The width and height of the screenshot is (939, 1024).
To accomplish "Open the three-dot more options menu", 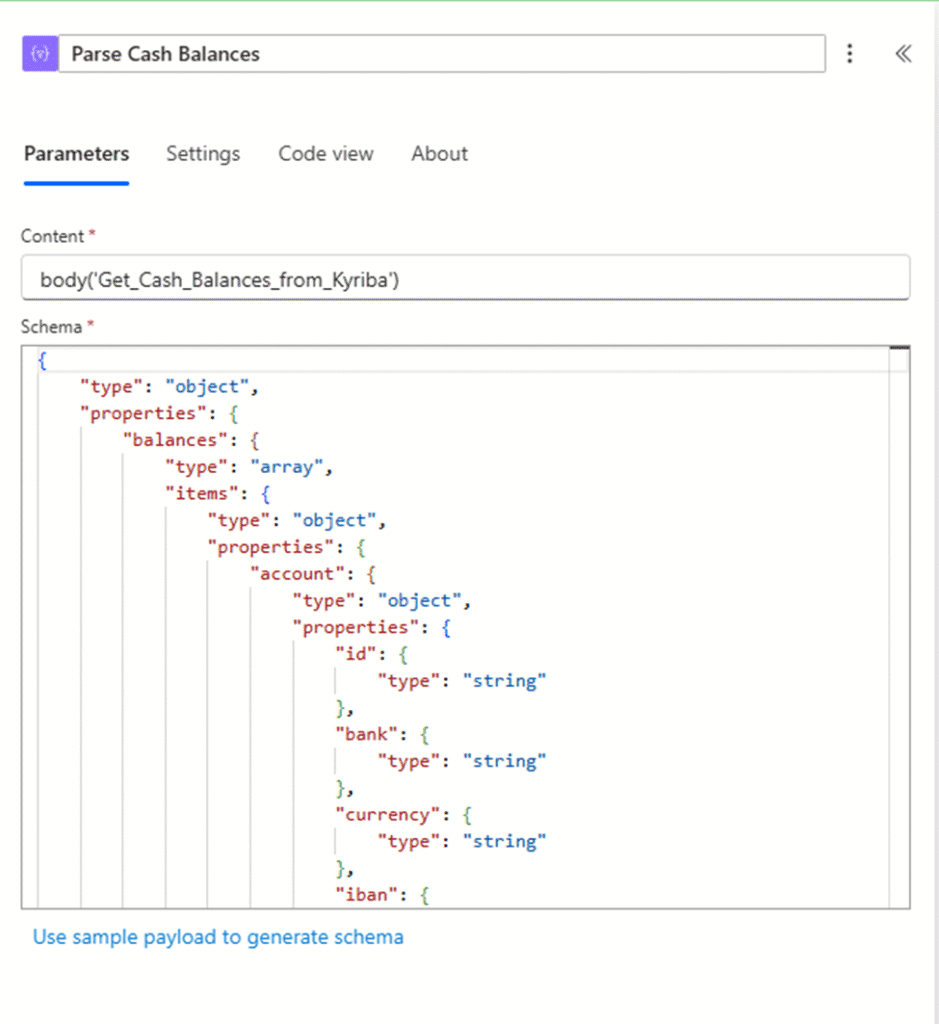I will click(x=850, y=54).
